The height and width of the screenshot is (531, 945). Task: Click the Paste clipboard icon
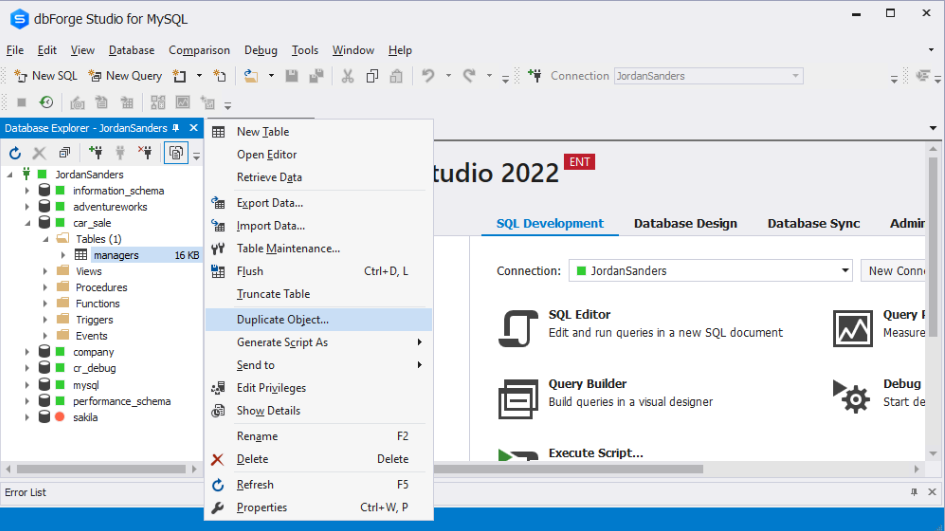tap(396, 76)
